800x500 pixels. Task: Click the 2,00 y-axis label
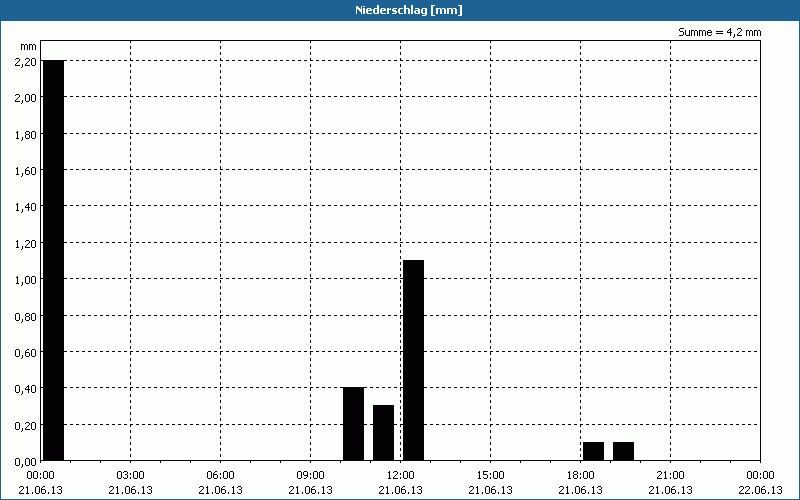26,97
